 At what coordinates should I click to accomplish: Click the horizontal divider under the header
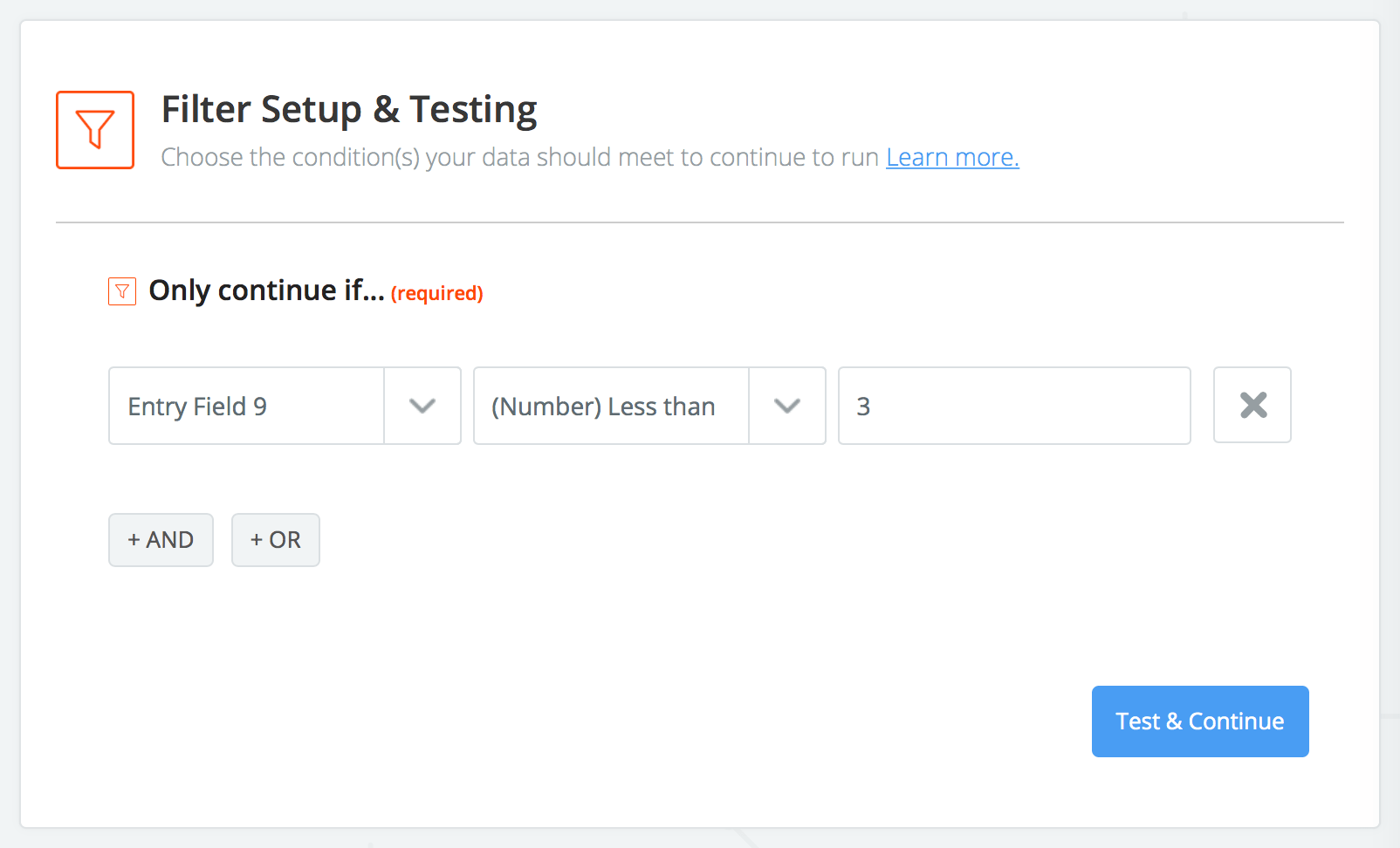(699, 222)
